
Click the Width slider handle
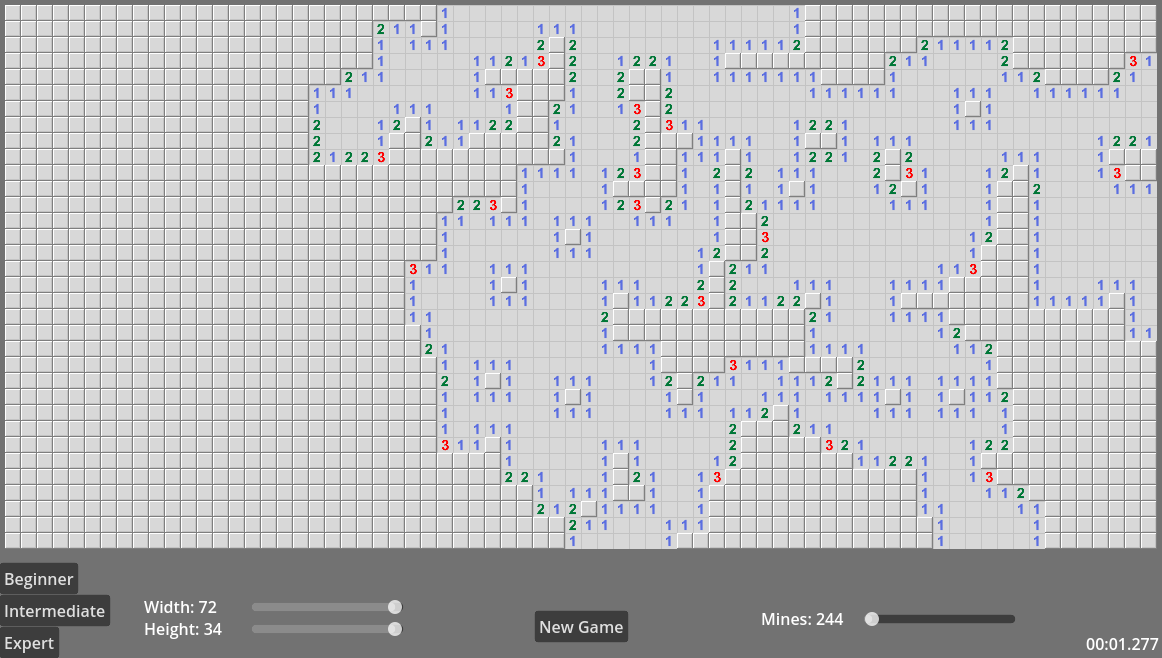click(x=393, y=606)
